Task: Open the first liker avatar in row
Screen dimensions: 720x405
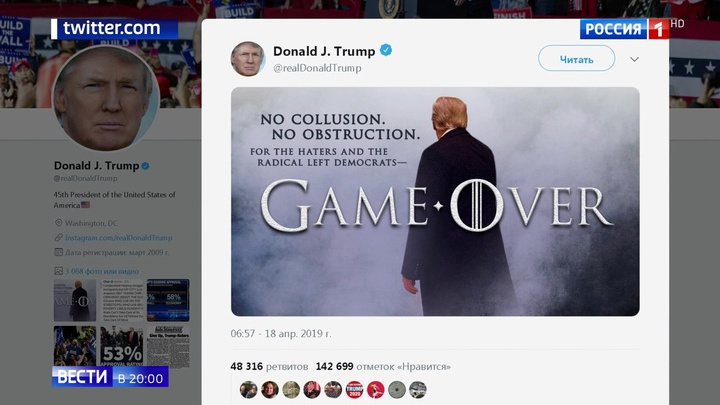Action: (248, 390)
